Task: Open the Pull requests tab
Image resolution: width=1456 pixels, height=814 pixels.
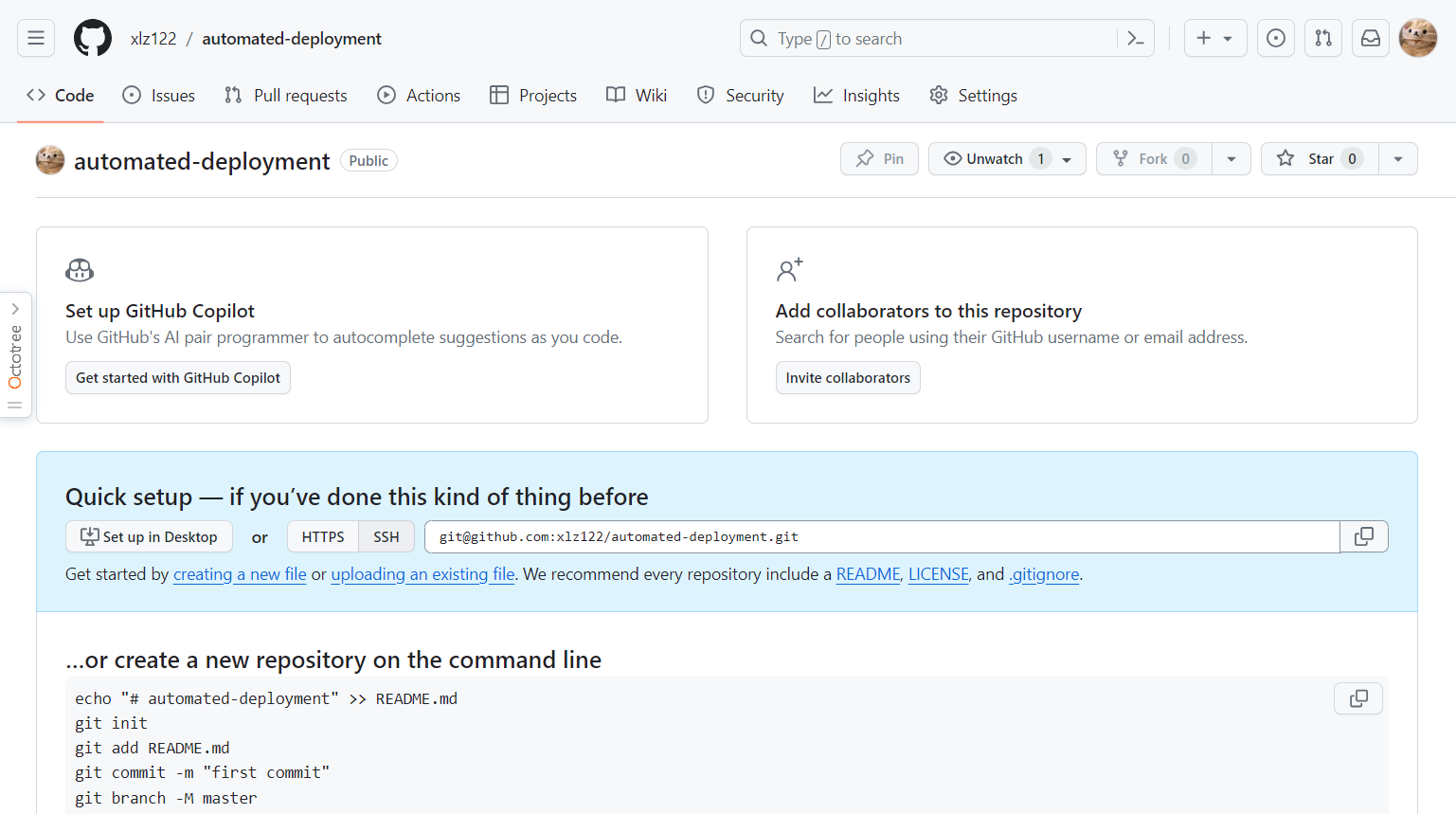Action: point(286,96)
